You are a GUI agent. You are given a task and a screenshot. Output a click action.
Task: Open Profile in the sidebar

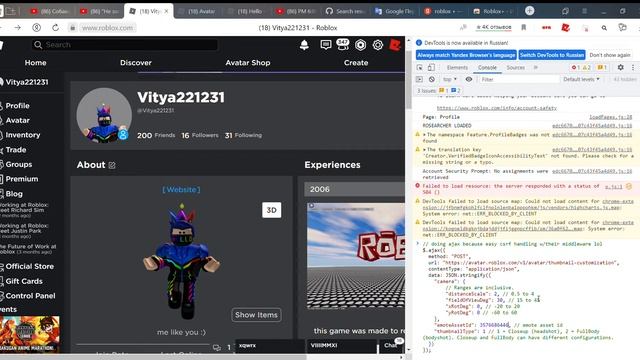(x=17, y=106)
